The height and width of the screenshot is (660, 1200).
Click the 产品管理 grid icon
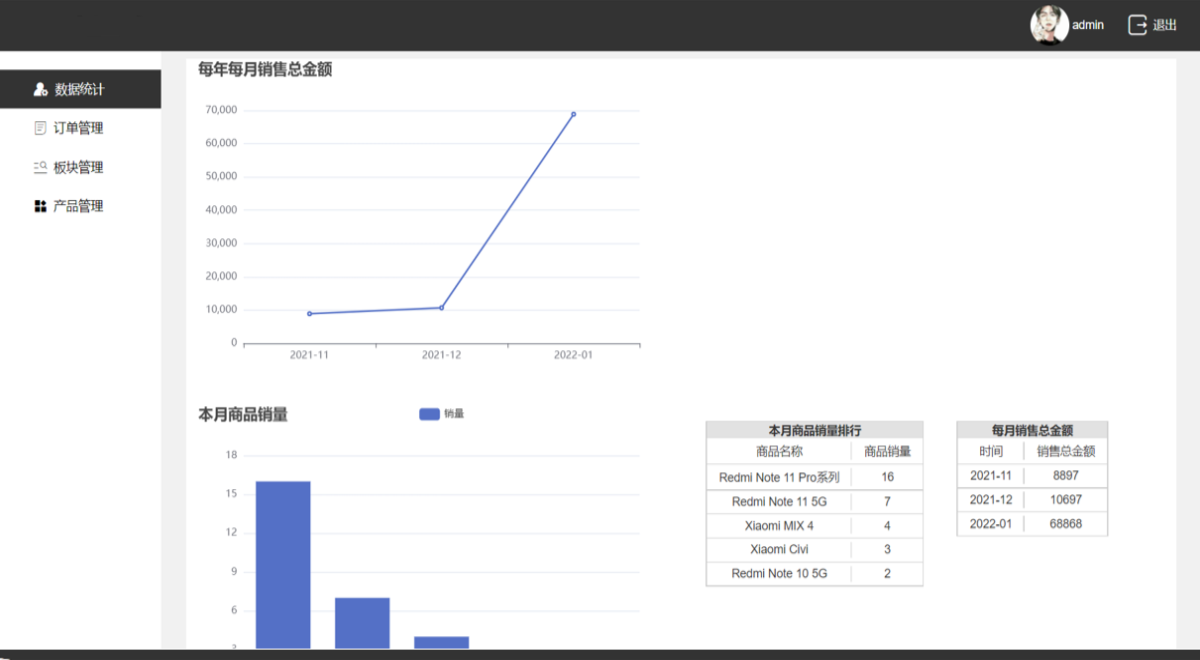click(x=40, y=206)
